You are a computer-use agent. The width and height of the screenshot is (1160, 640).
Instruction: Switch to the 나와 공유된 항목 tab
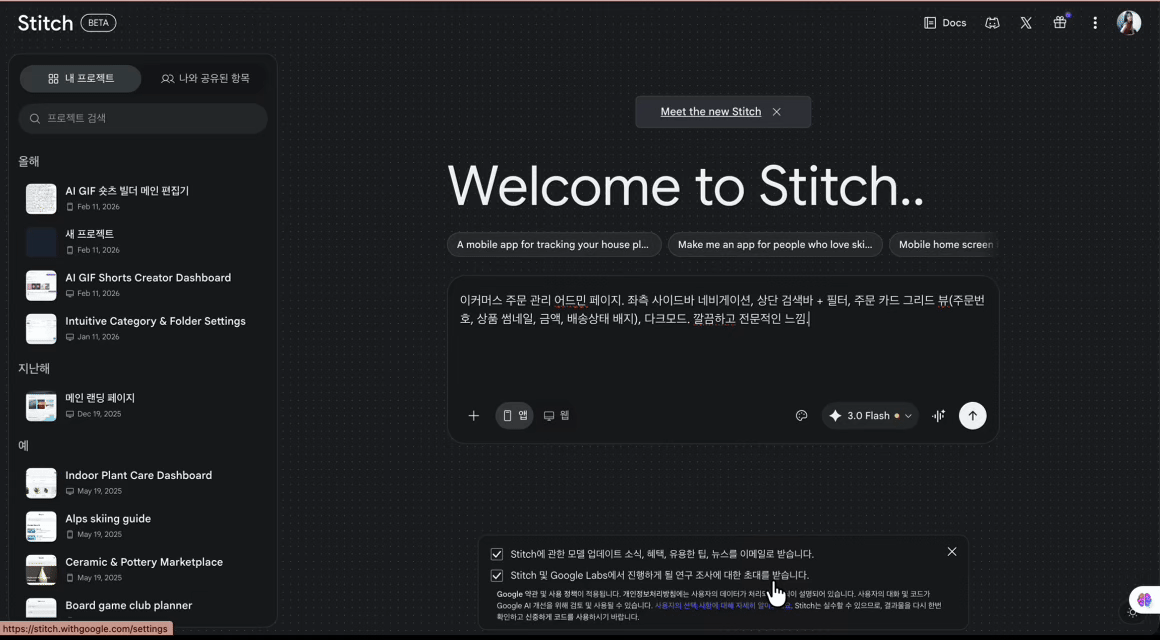[x=206, y=78]
